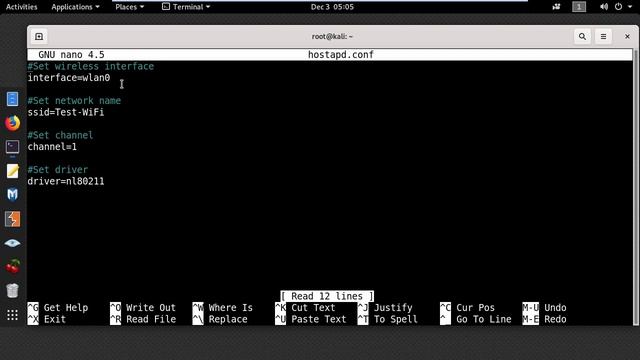Open the Trash icon in the dock
Viewport: 640px width, 360px height.
(x=13, y=291)
